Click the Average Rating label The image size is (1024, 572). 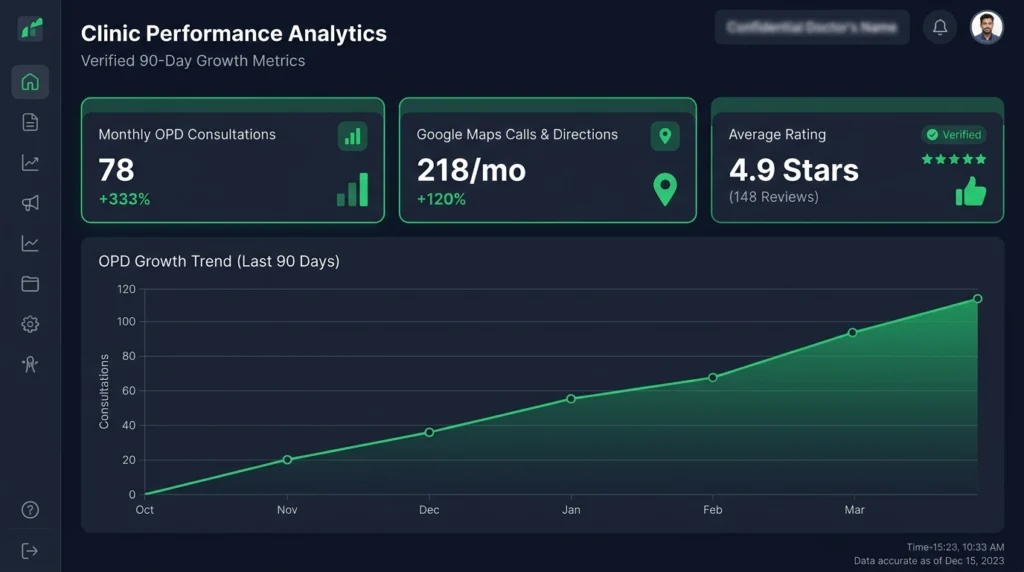click(777, 135)
